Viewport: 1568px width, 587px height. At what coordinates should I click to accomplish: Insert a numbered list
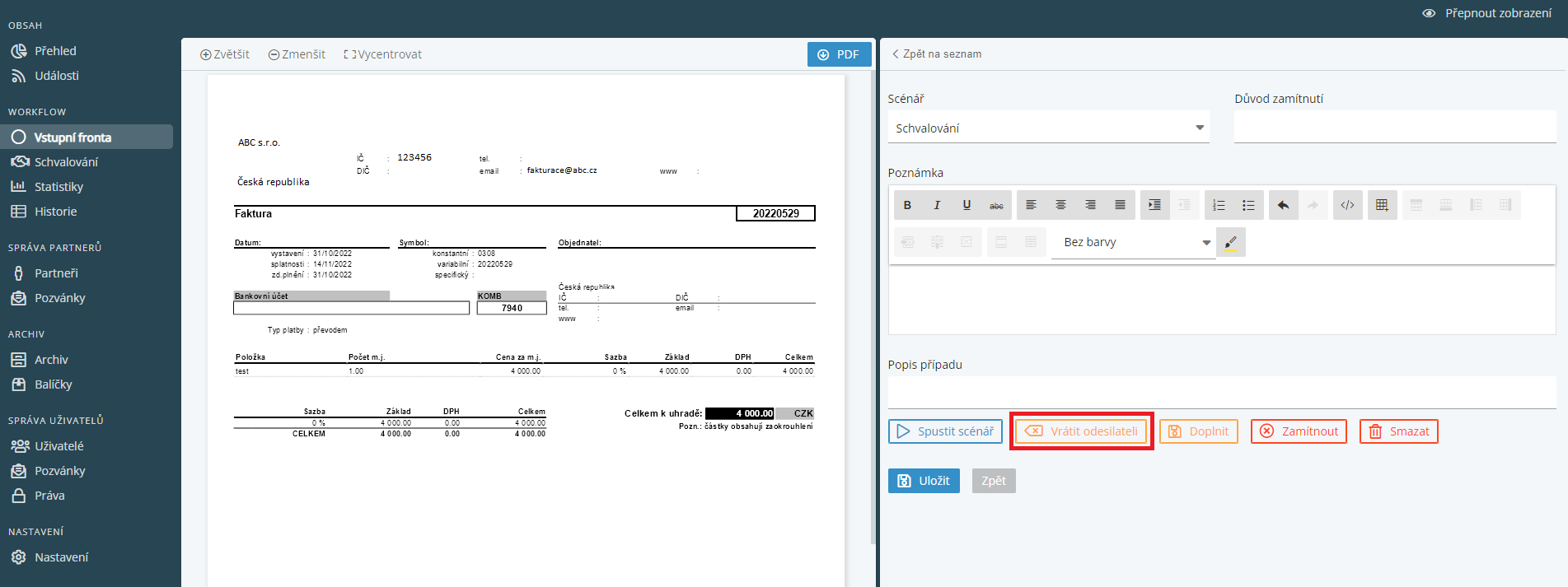[x=1219, y=205]
